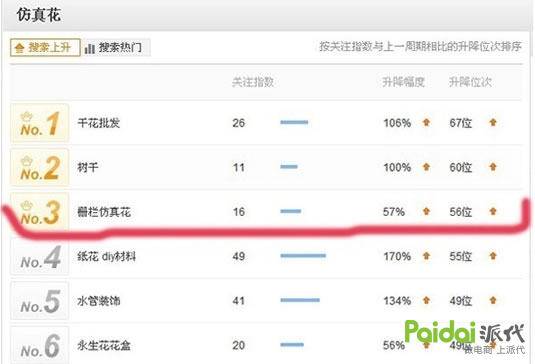Click the 关注指数 column header

click(253, 82)
